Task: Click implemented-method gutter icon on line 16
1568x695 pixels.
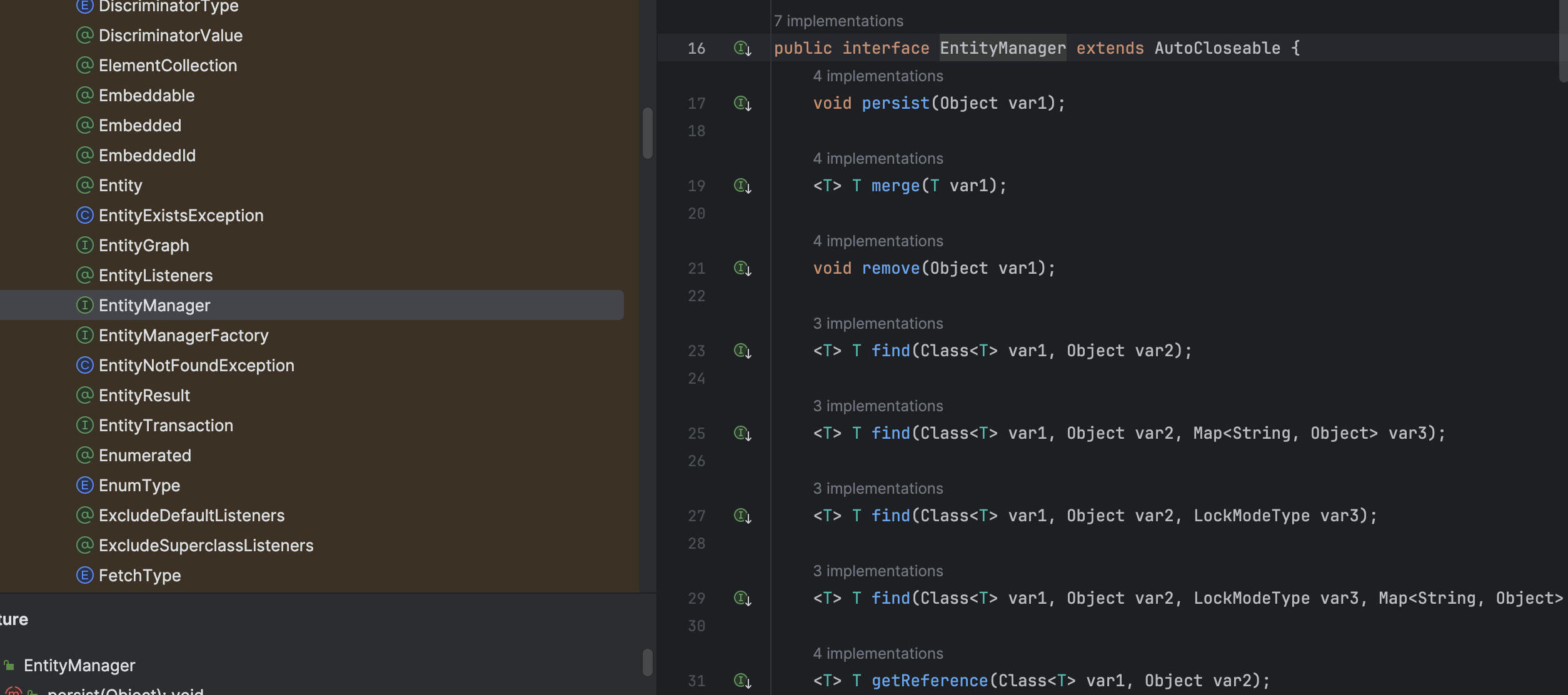Action: coord(742,48)
